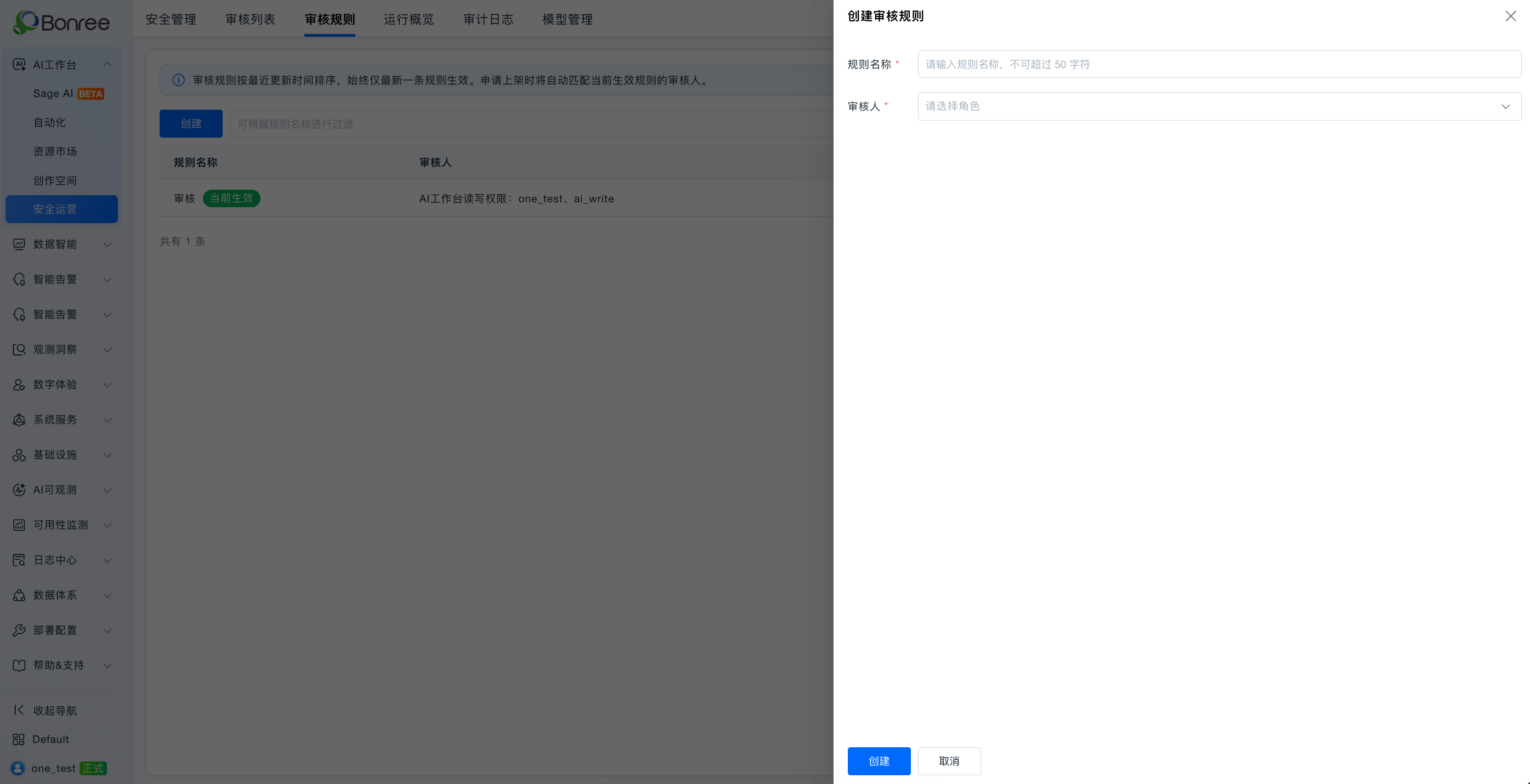
Task: Click the 当前生效 green tag
Action: click(231, 198)
